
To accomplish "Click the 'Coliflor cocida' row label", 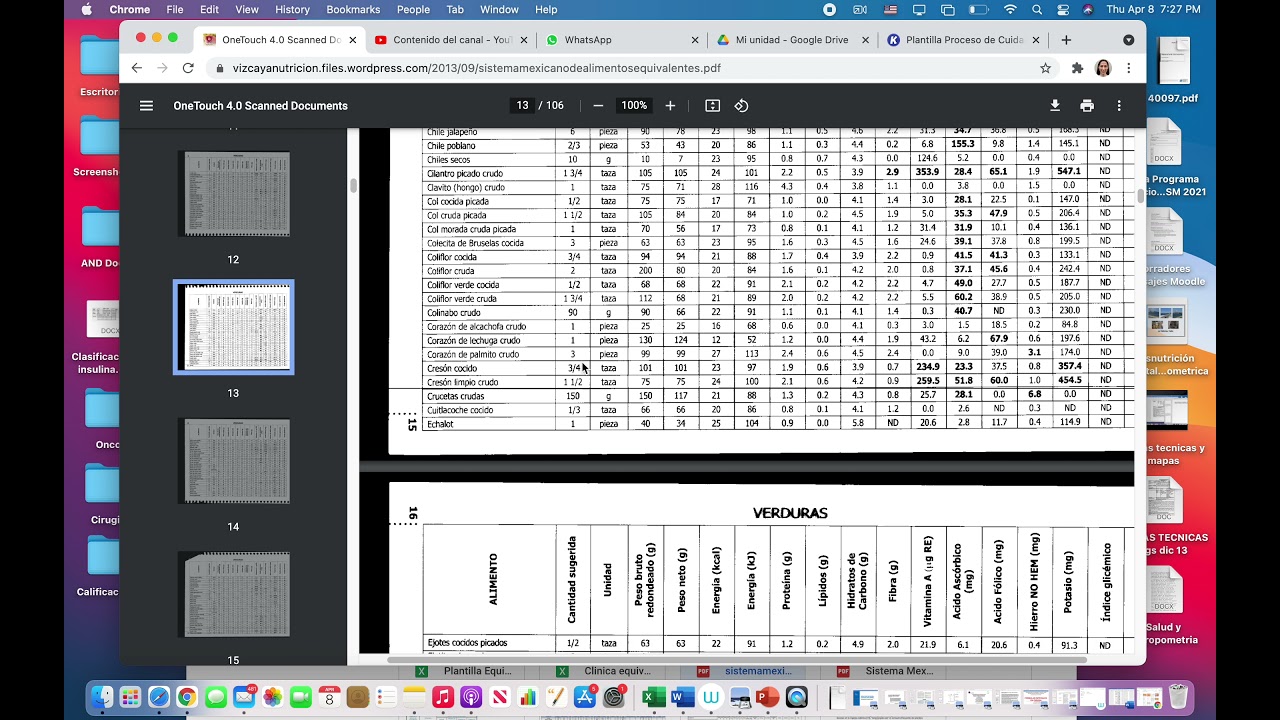I will [x=451, y=257].
